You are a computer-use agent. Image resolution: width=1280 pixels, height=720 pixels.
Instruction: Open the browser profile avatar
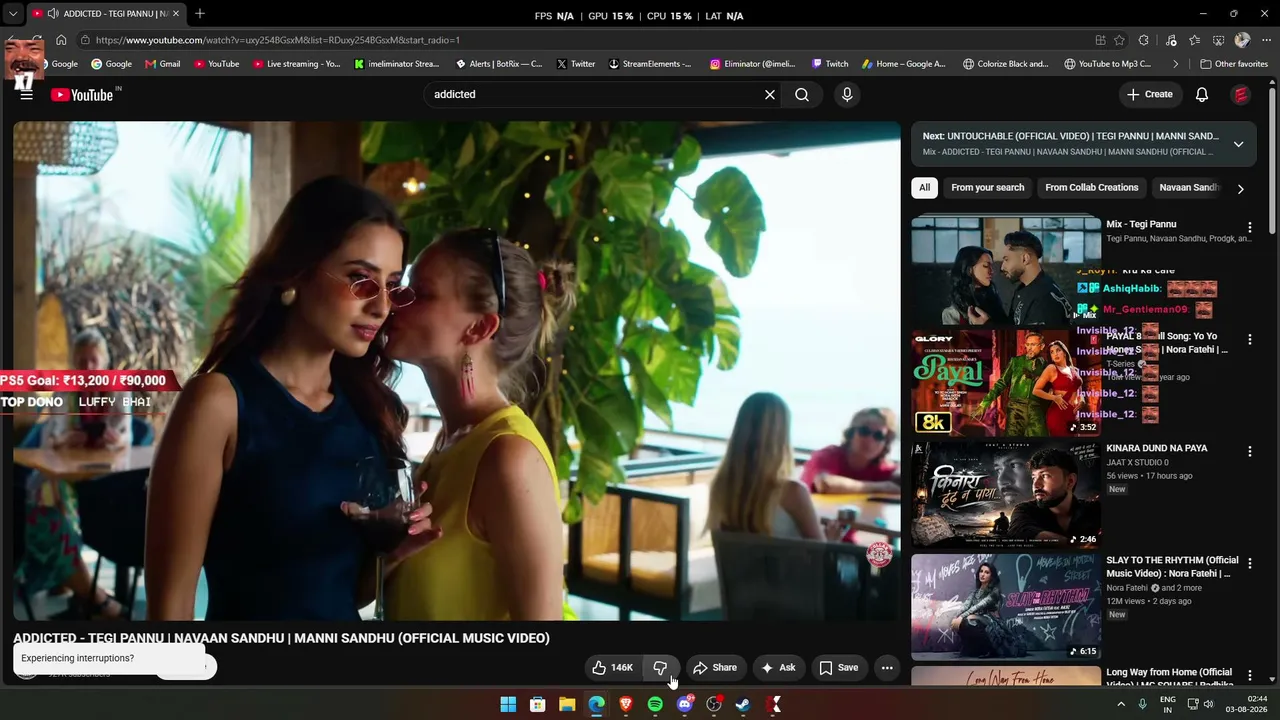click(1242, 40)
